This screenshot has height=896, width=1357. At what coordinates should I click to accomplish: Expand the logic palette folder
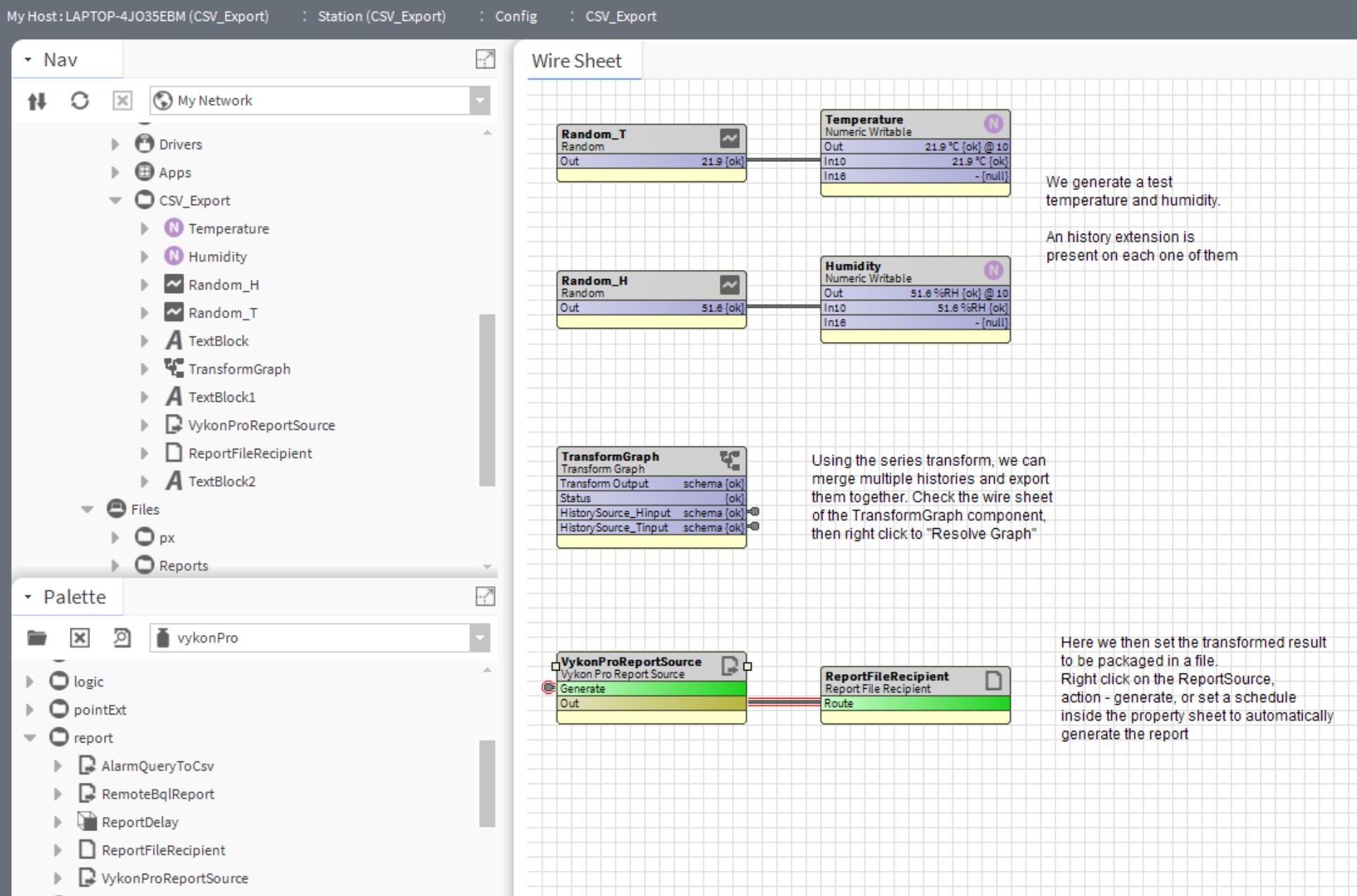(x=30, y=682)
